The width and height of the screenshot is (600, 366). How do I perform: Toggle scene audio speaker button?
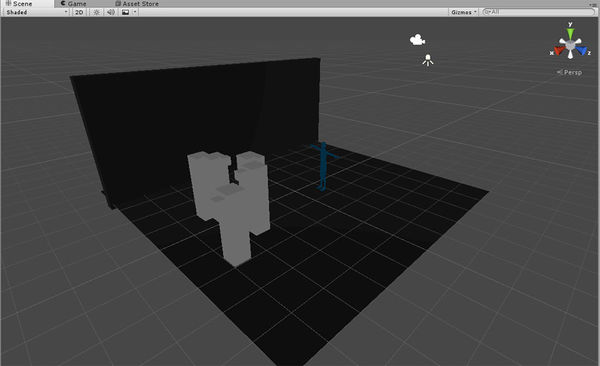point(111,12)
